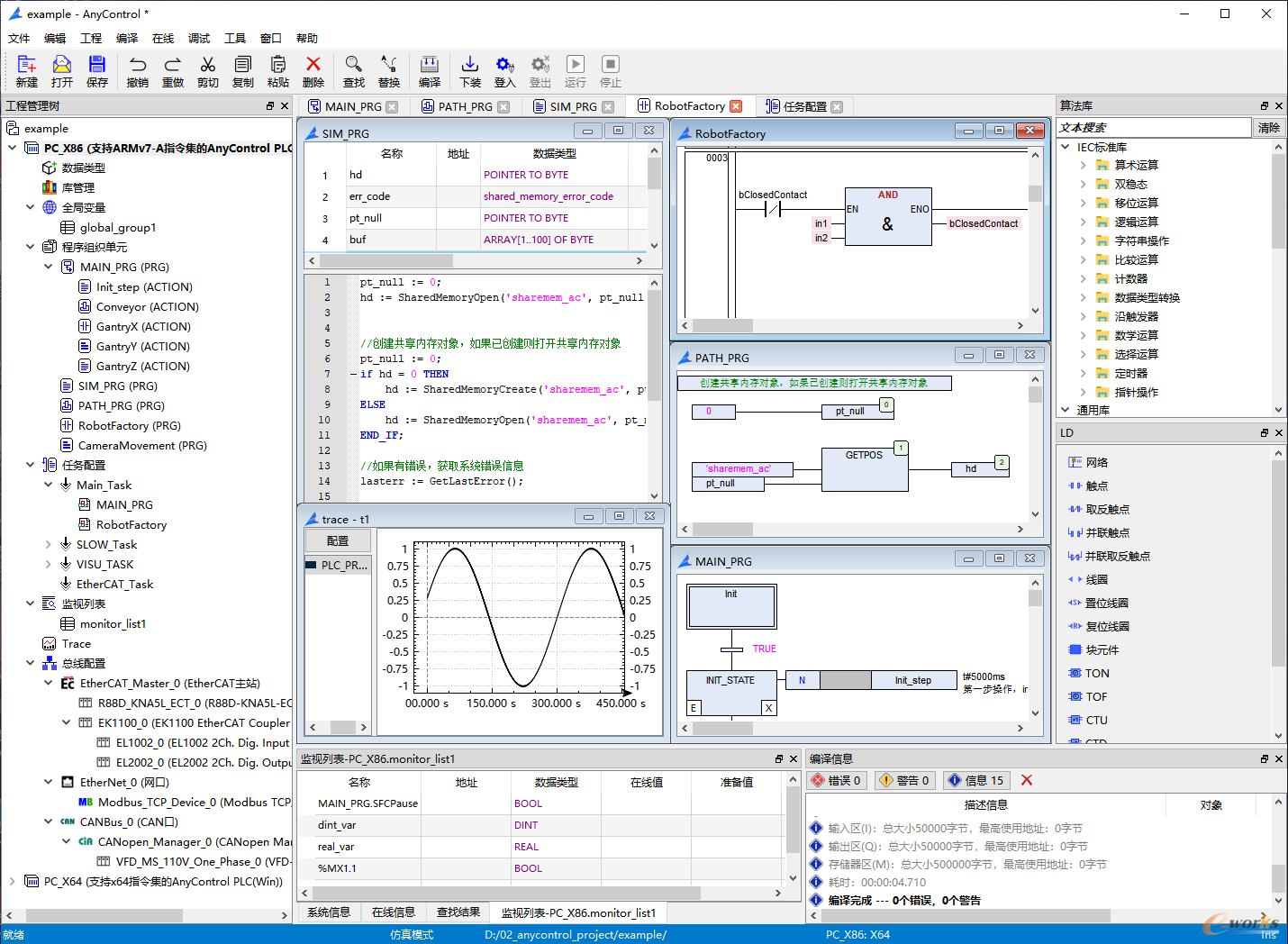Collapse IEC标准库 node
This screenshot has width=1288, height=944.
tap(1066, 147)
